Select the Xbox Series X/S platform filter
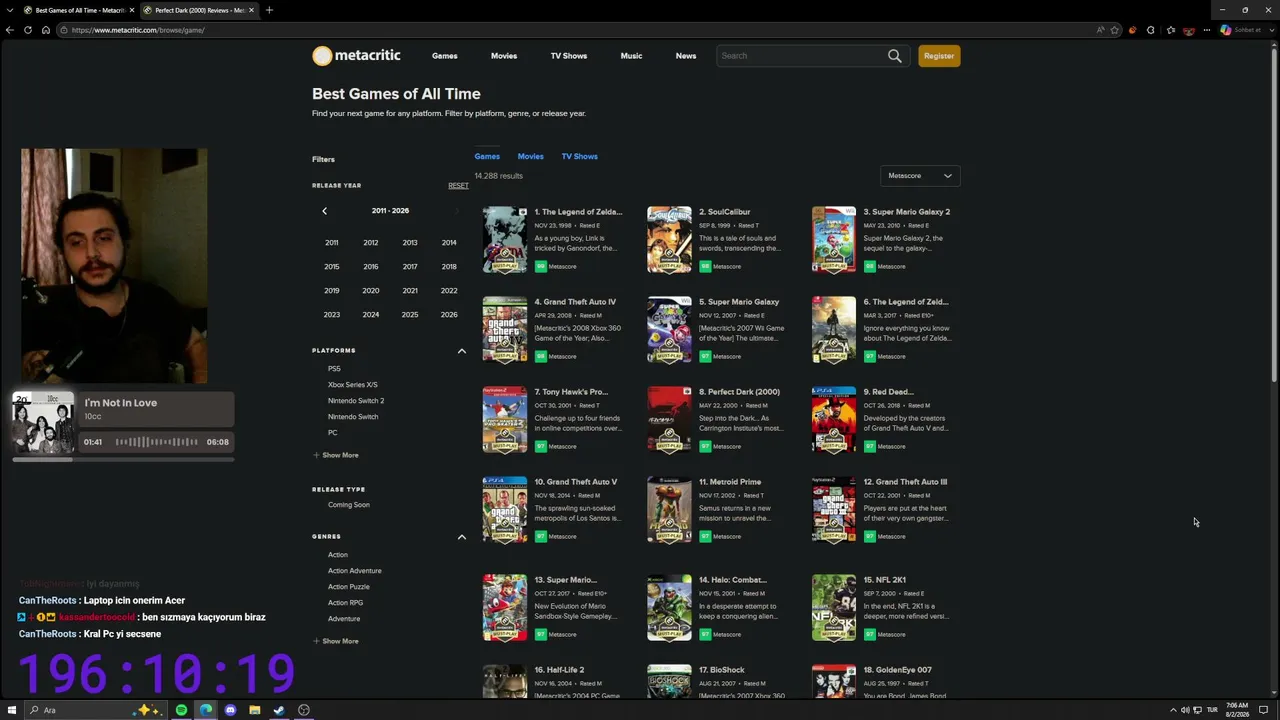This screenshot has height=720, width=1280. tap(353, 385)
